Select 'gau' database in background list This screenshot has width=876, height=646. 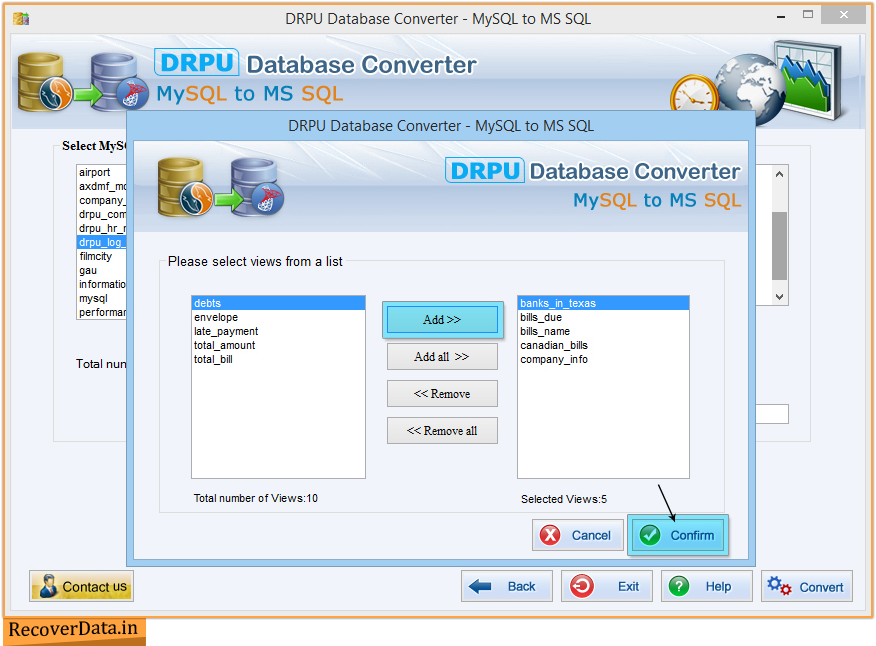pyautogui.click(x=102, y=270)
